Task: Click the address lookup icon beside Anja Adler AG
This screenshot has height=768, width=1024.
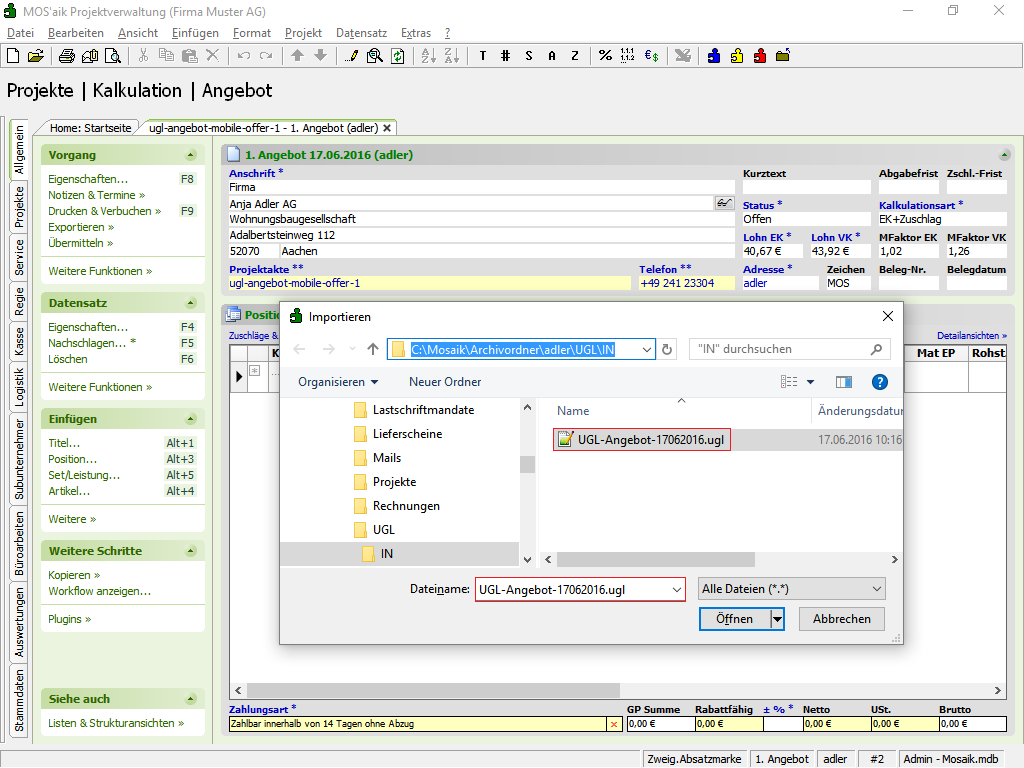Action: 724,203
